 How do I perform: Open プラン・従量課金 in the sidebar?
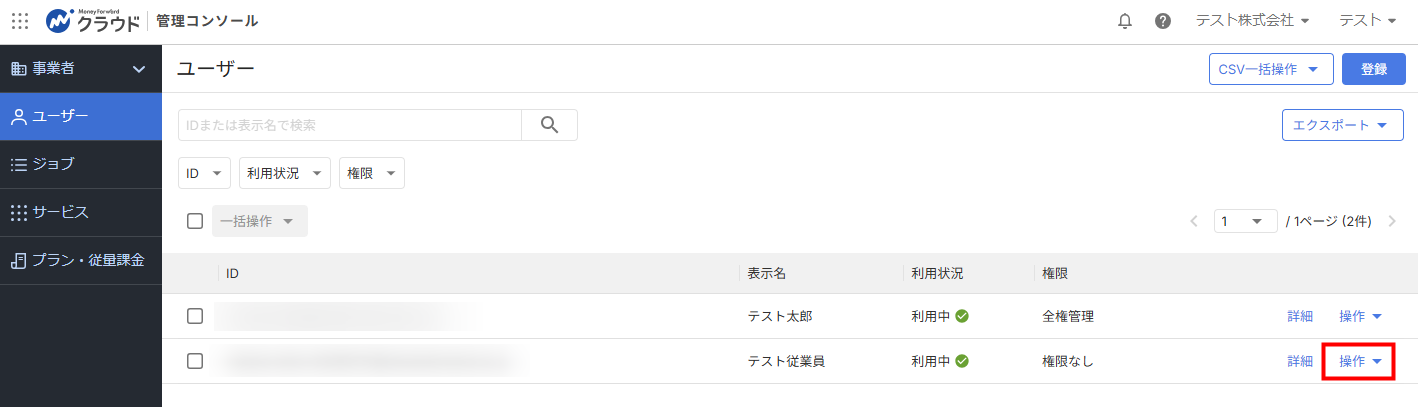81,260
